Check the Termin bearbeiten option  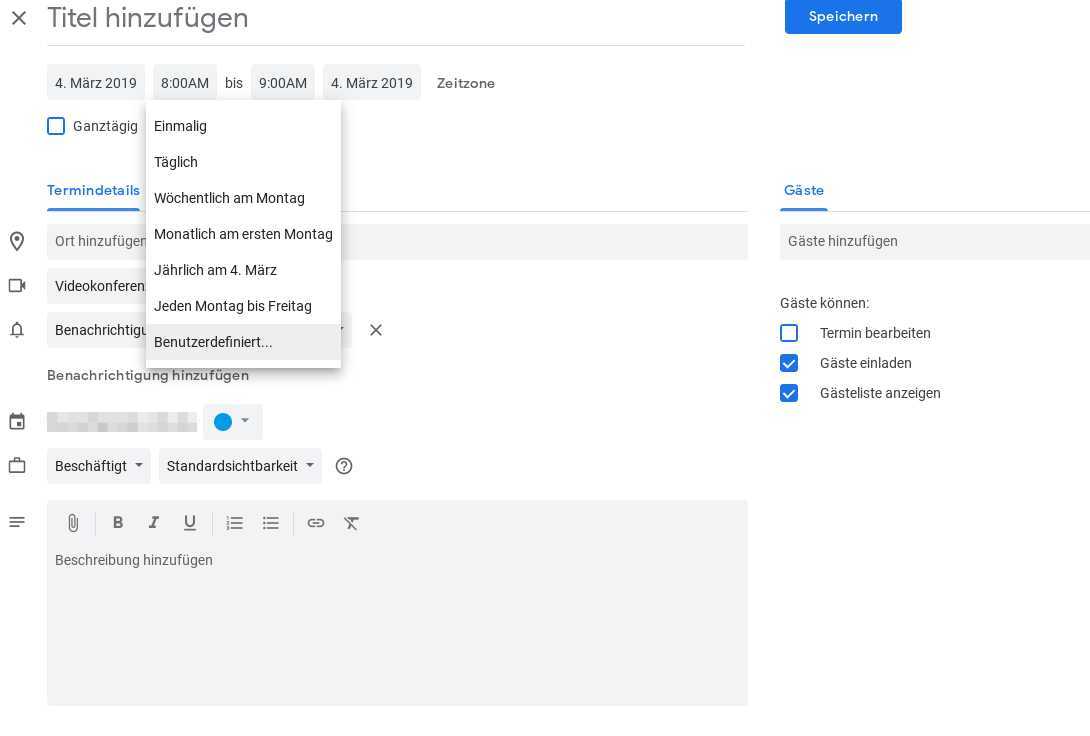click(789, 333)
